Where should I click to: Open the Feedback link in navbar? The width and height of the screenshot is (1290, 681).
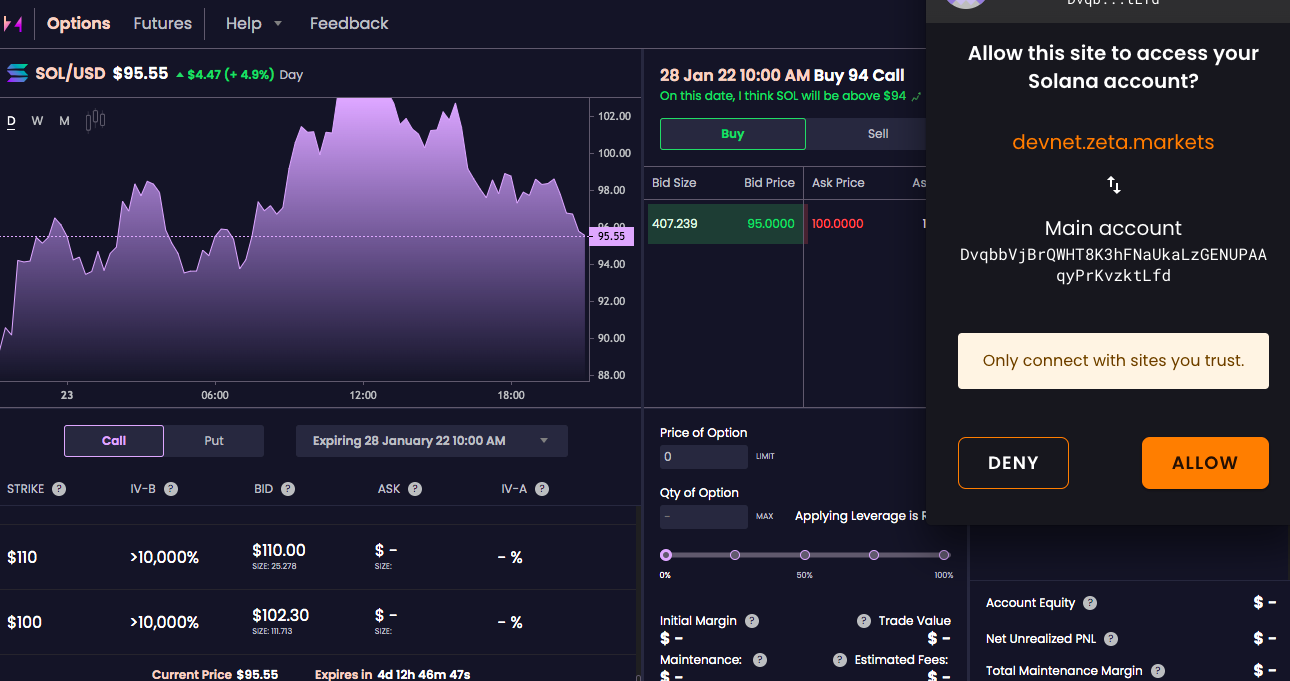[x=349, y=23]
